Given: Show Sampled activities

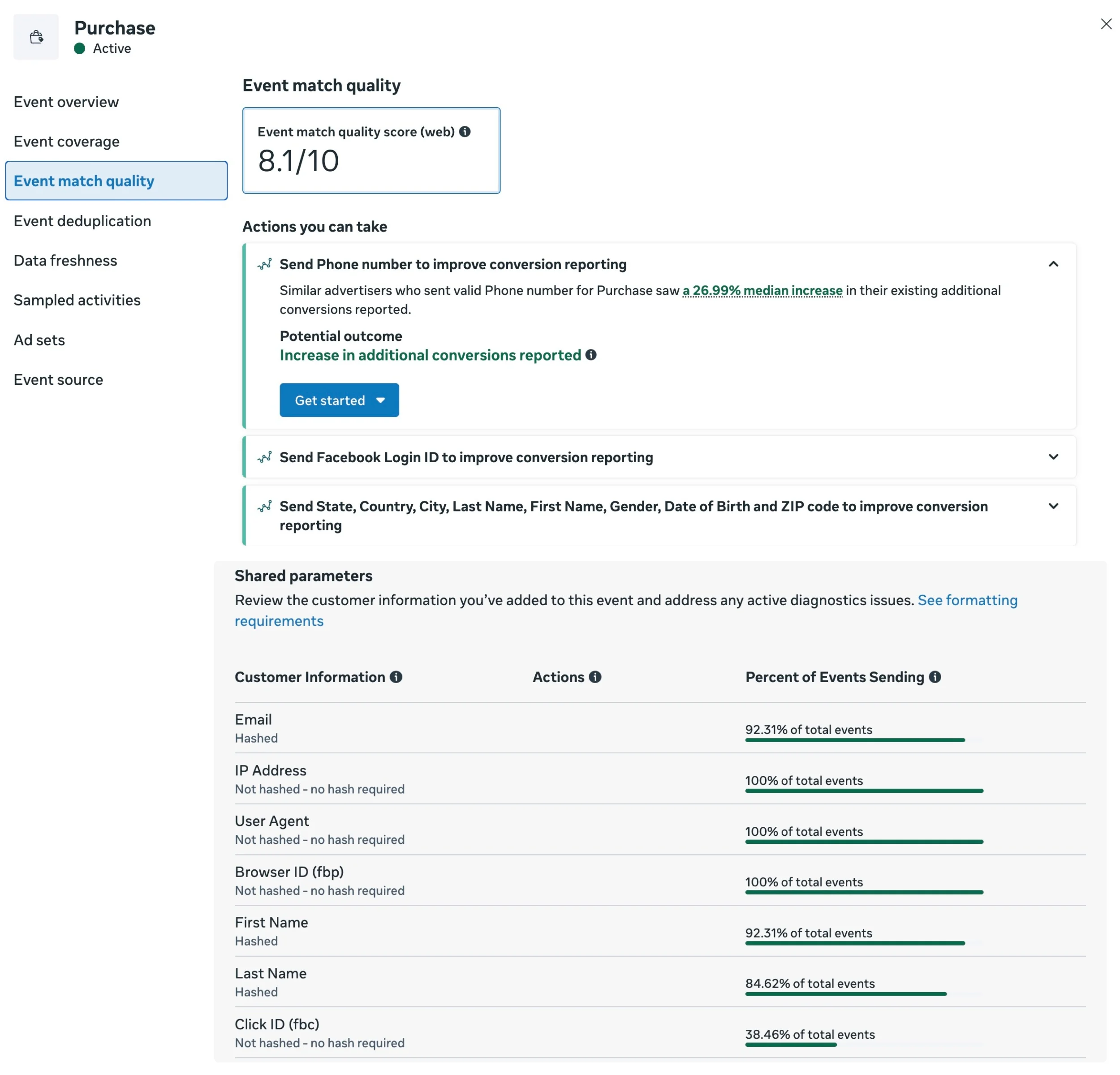Looking at the screenshot, I should pyautogui.click(x=77, y=300).
